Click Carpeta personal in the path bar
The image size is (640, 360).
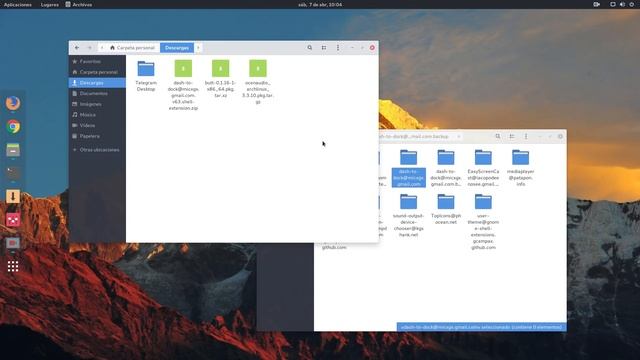click(x=132, y=48)
